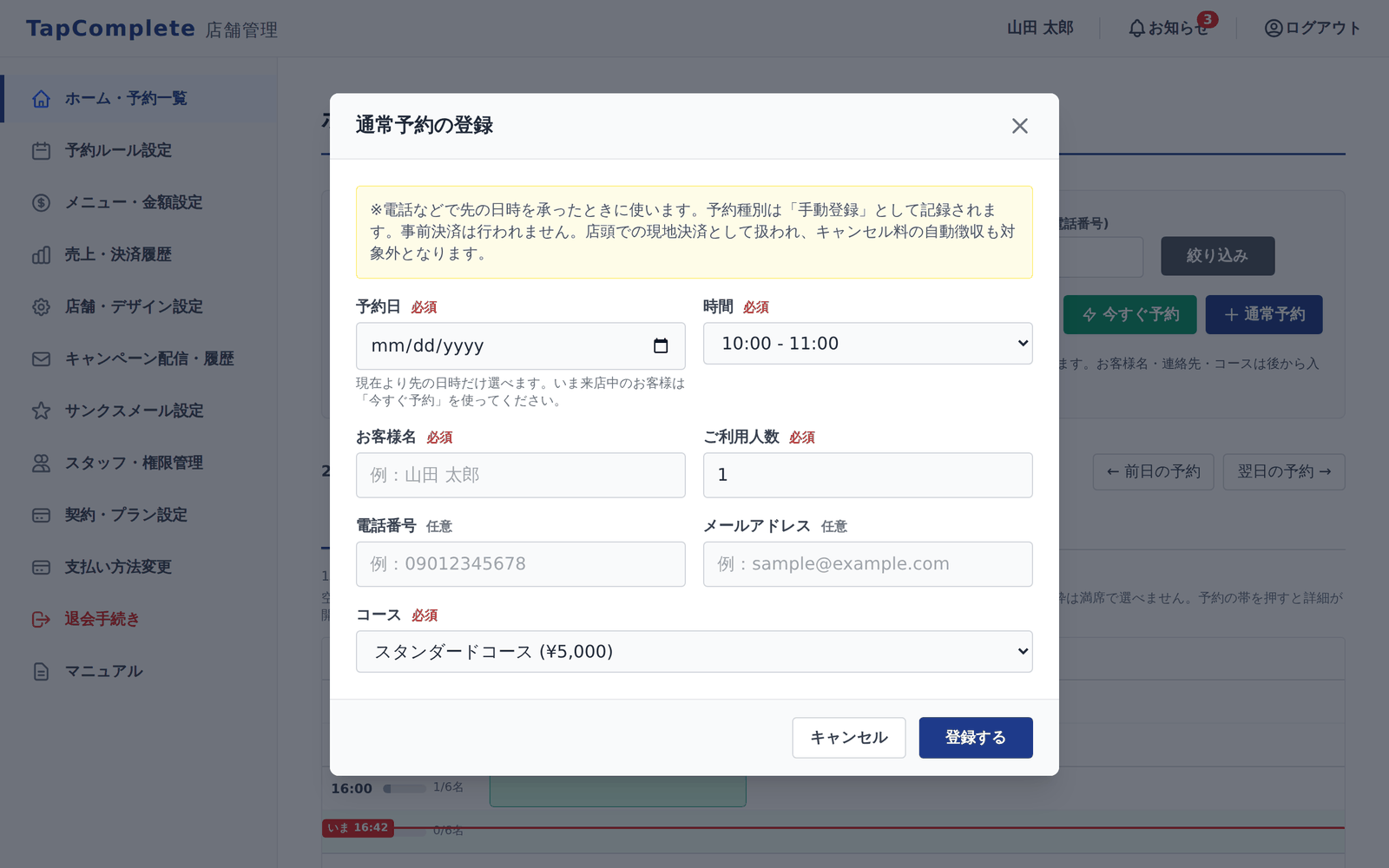Click the 登録する button

click(x=976, y=738)
